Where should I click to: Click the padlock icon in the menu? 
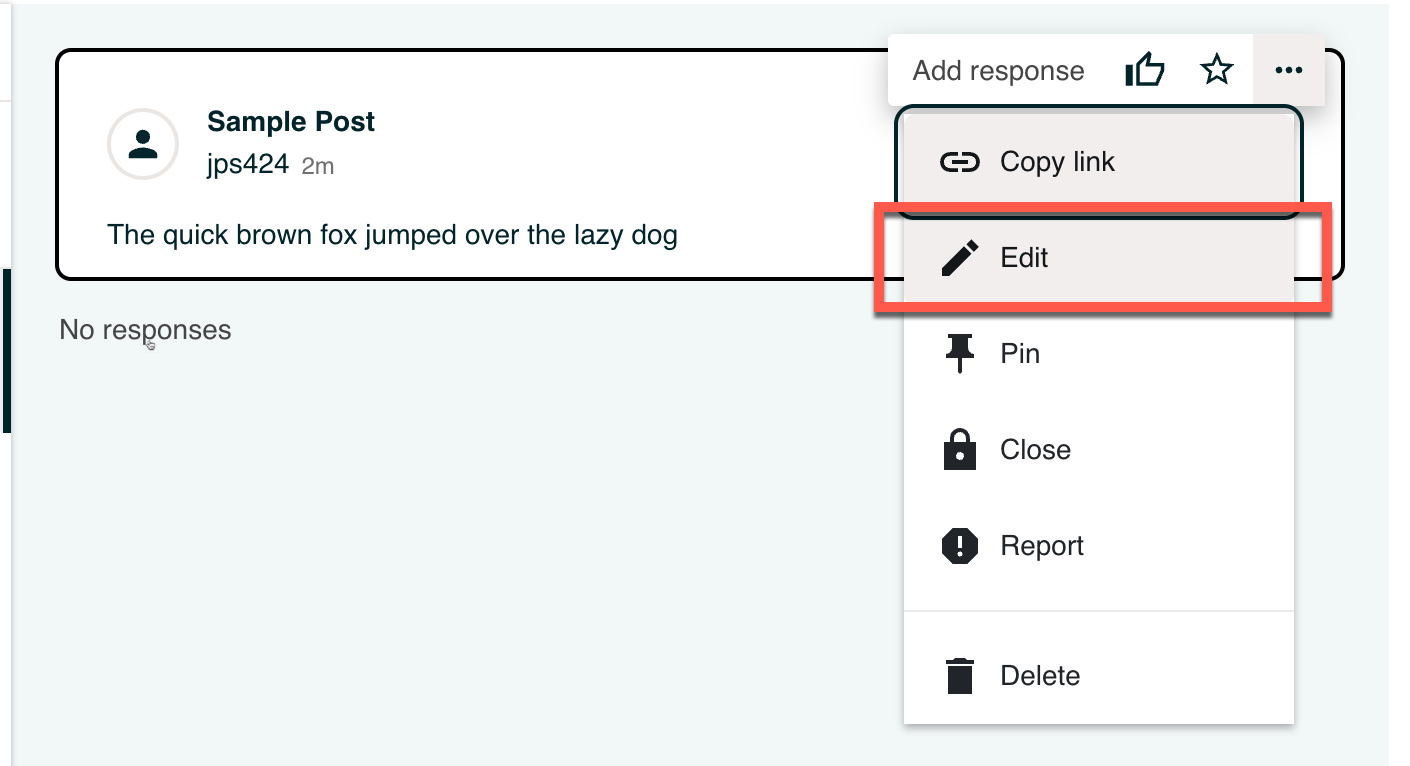pyautogui.click(x=960, y=450)
